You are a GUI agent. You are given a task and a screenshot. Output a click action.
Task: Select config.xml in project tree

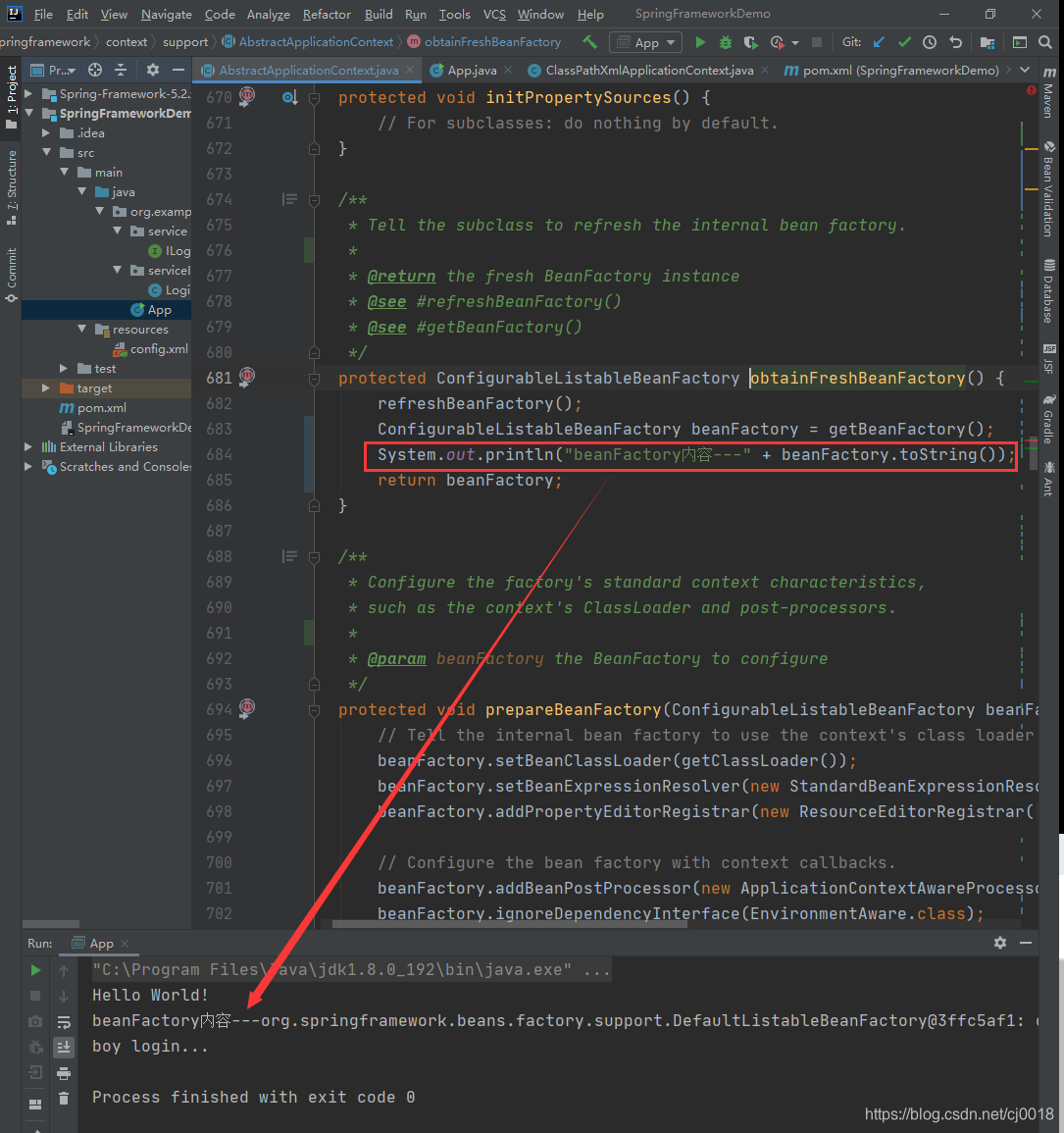click(151, 349)
